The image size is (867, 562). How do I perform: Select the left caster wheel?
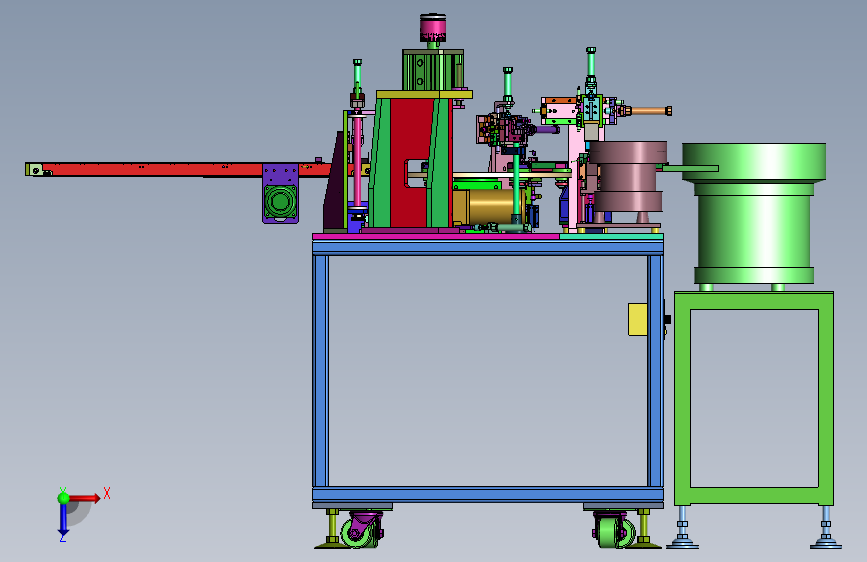[361, 529]
